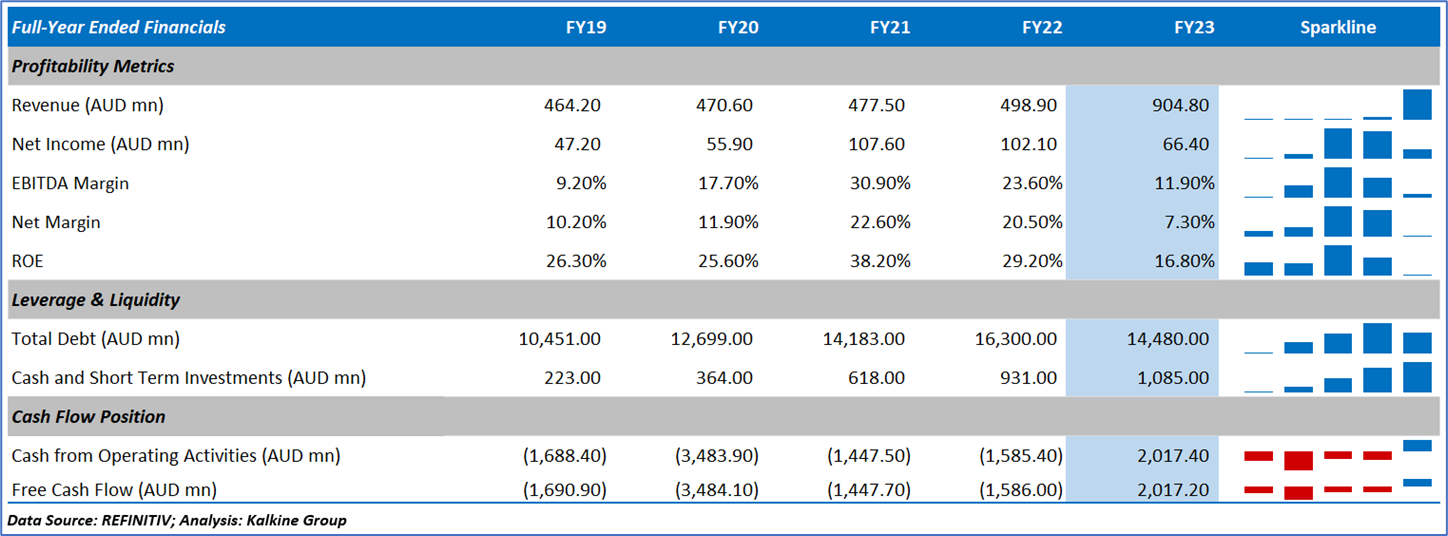
Task: Click the Free Cash Flow sparkline
Action: (1338, 489)
